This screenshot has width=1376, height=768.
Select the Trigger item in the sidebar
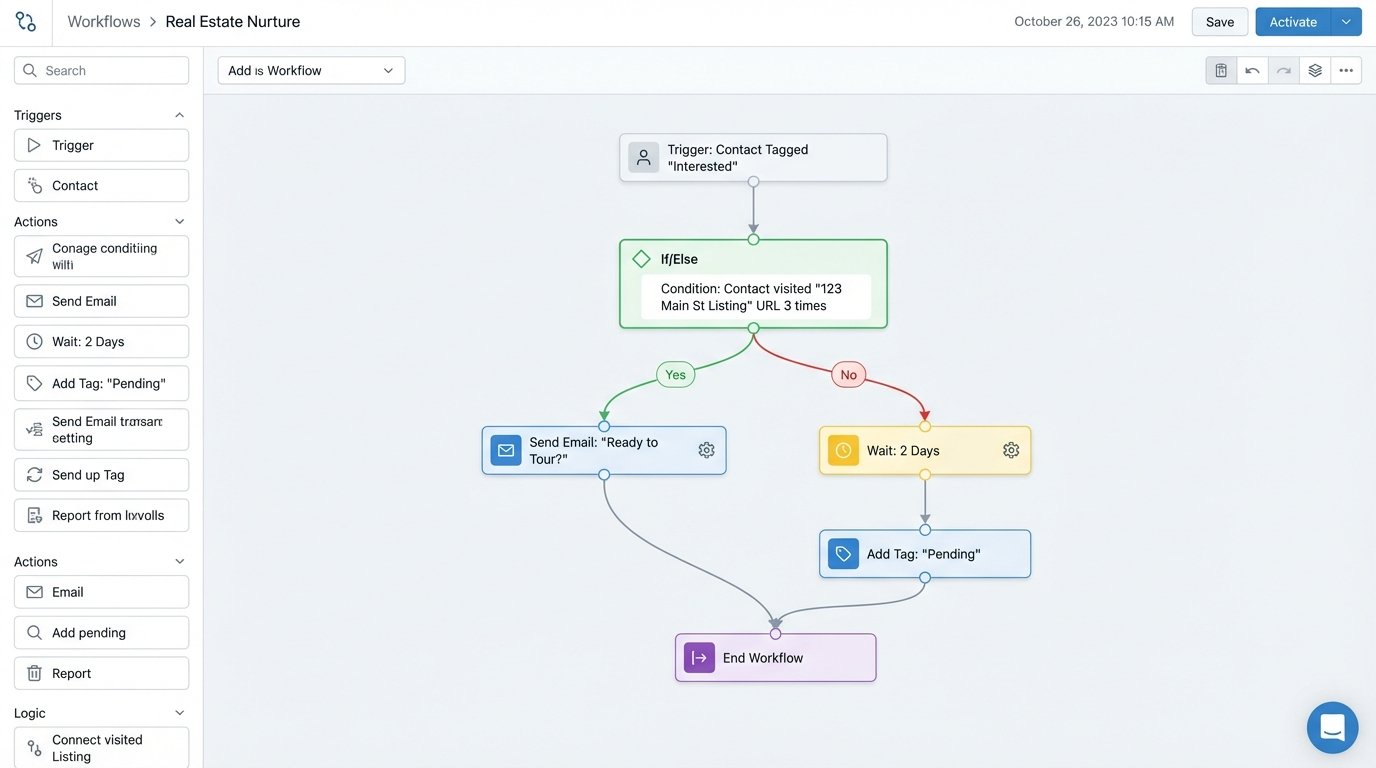(100, 145)
